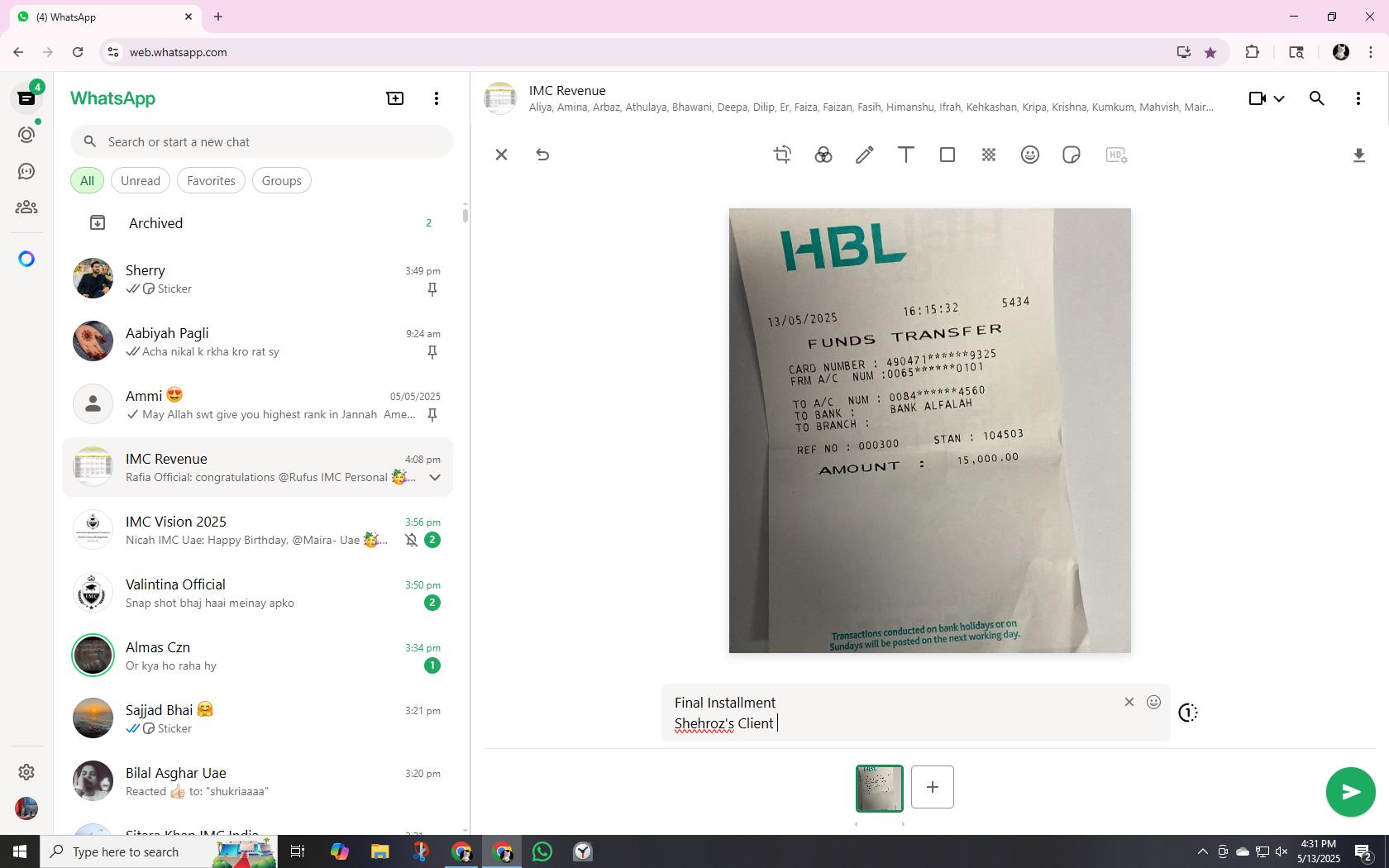The image size is (1389, 868).
Task: Unpin indicator on Sherry chat
Action: tap(432, 289)
